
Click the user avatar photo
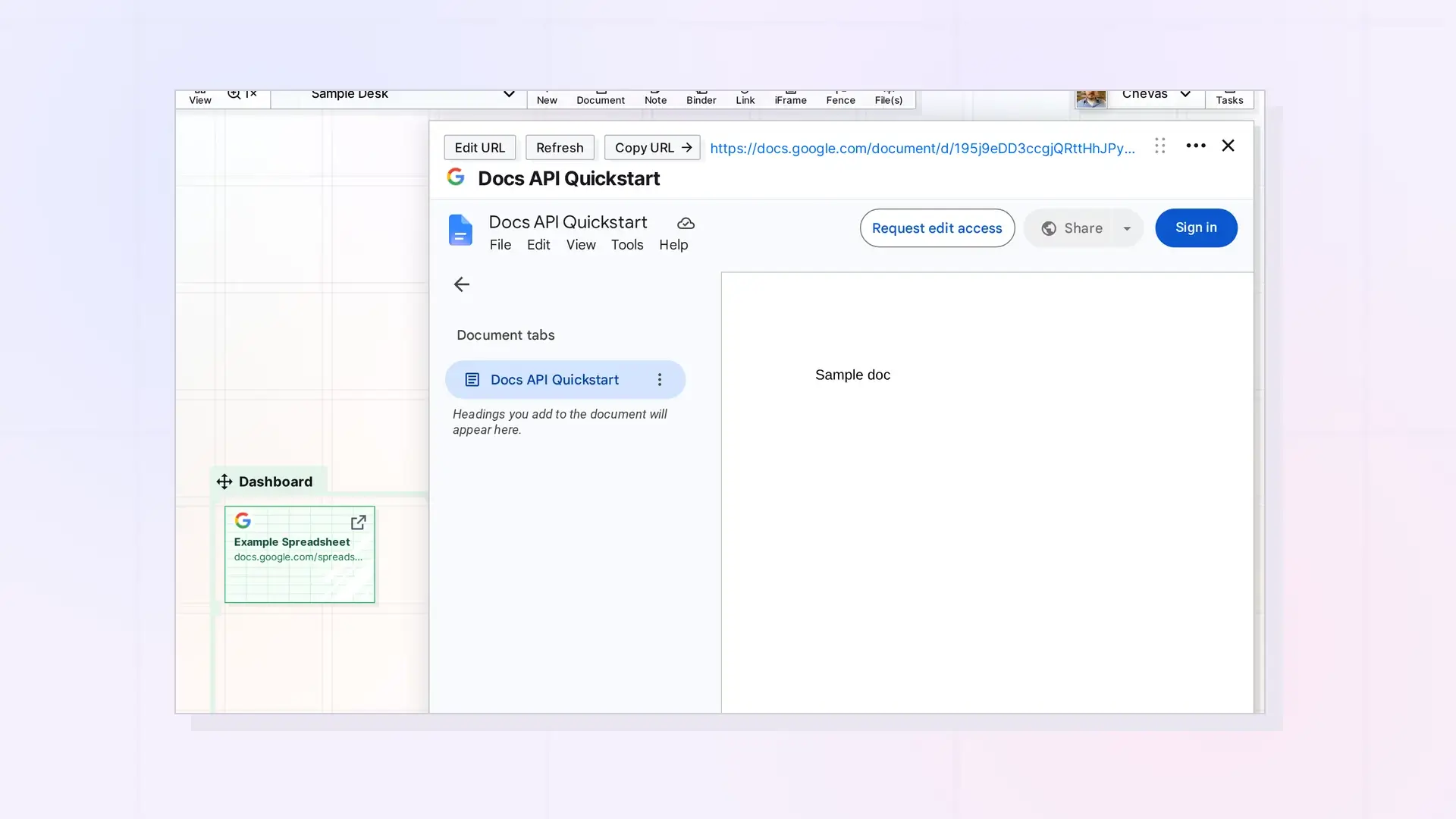1090,99
